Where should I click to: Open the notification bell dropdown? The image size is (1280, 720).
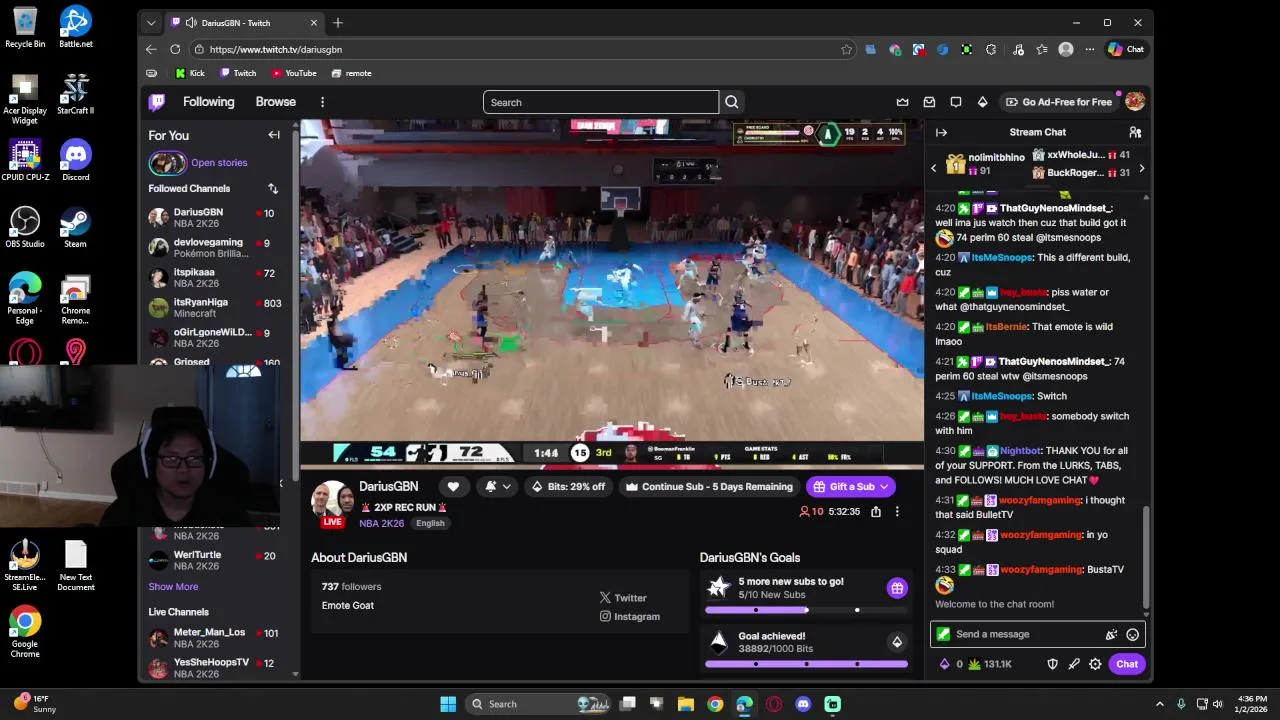click(x=497, y=487)
